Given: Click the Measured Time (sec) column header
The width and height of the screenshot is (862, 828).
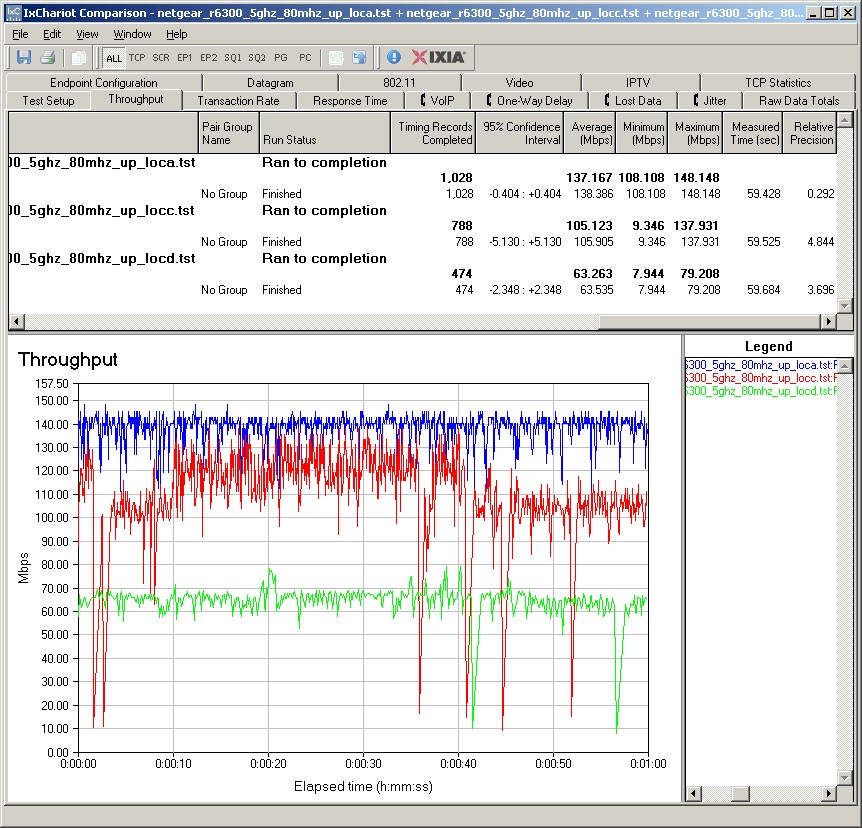Looking at the screenshot, I should (x=753, y=133).
